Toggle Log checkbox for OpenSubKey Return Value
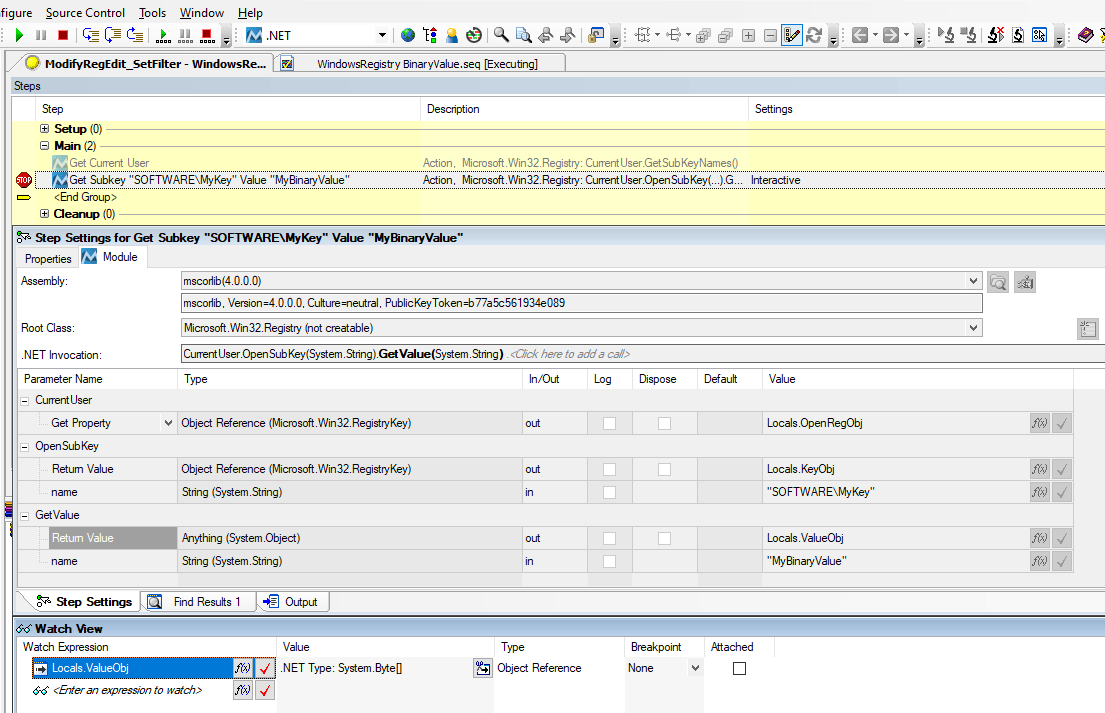 point(610,469)
